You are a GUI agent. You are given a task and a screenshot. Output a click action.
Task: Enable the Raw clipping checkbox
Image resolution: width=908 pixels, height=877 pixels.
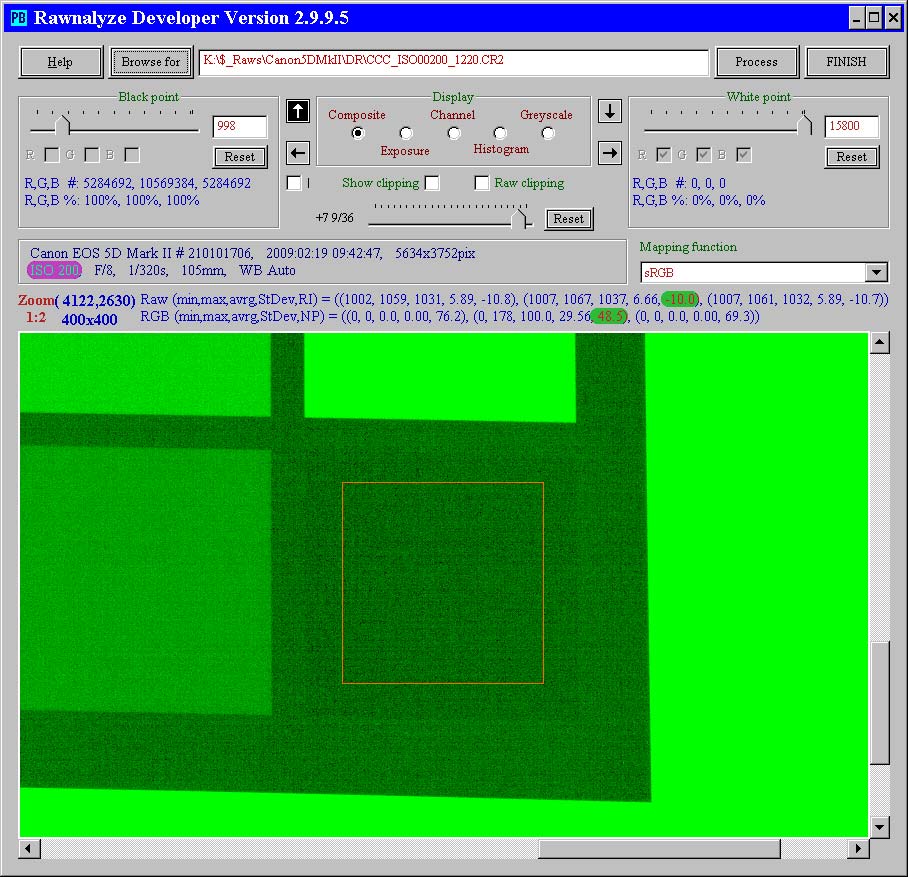pyautogui.click(x=482, y=183)
